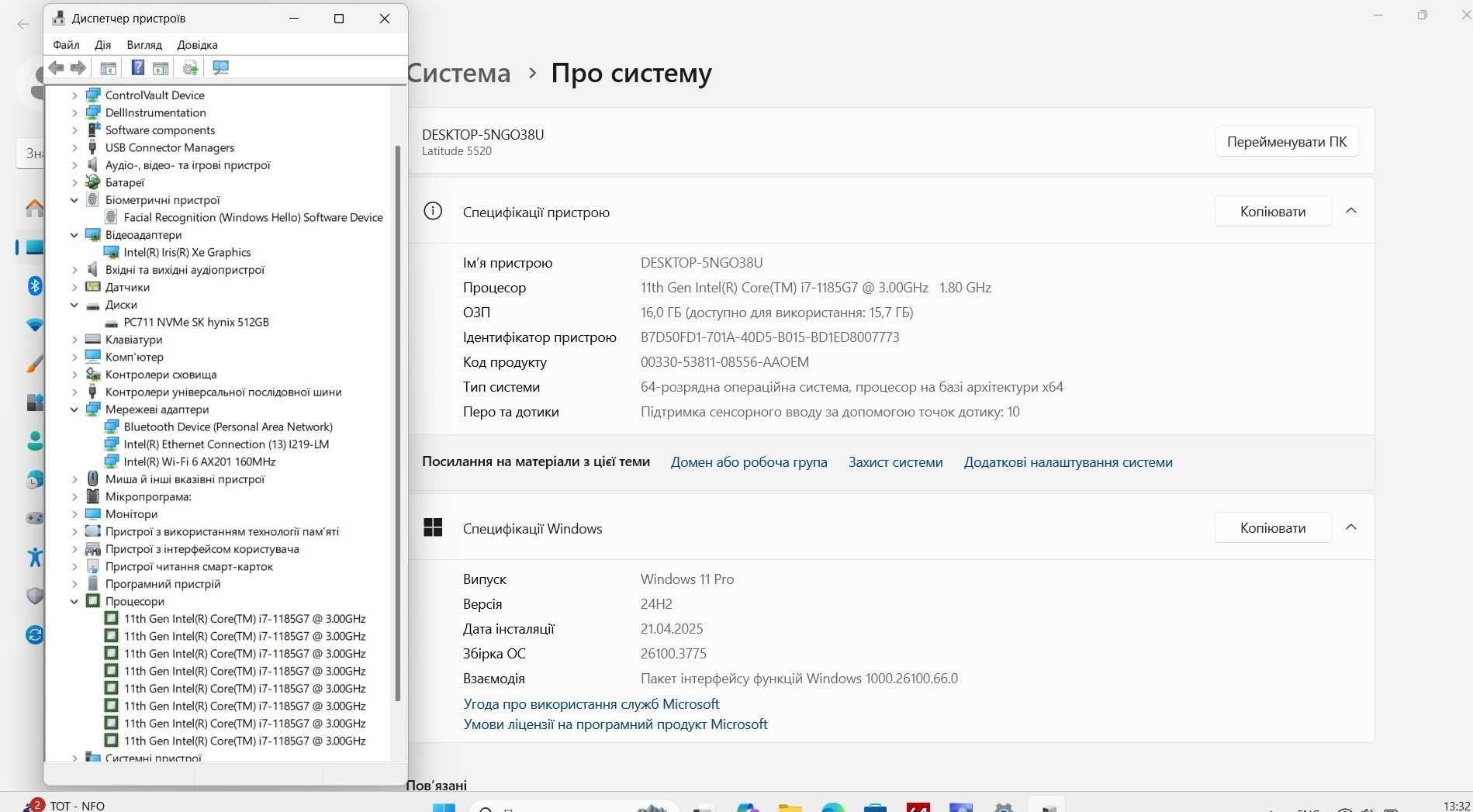
Task: Click the Батареї battery icon
Action: click(x=93, y=182)
